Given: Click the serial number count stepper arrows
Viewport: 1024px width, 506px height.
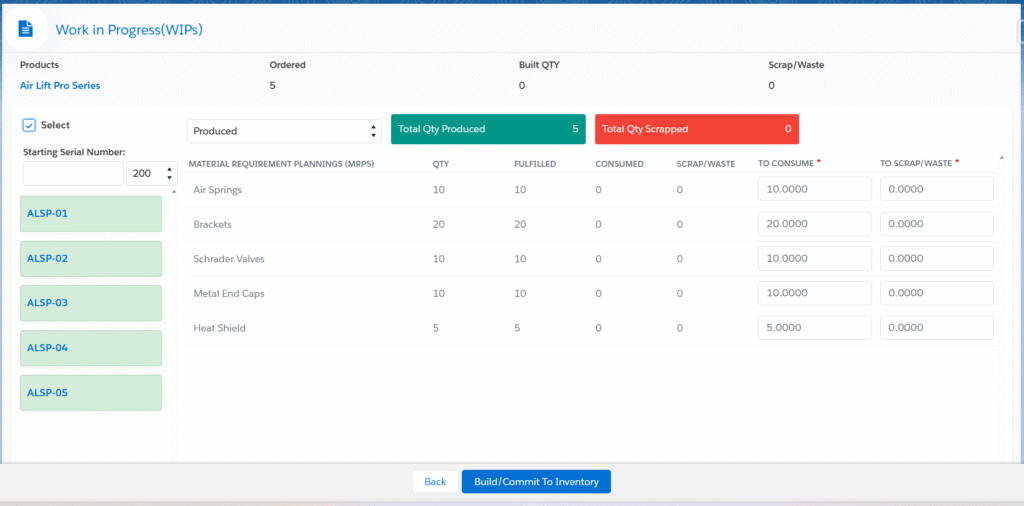Looking at the screenshot, I should (x=169, y=173).
